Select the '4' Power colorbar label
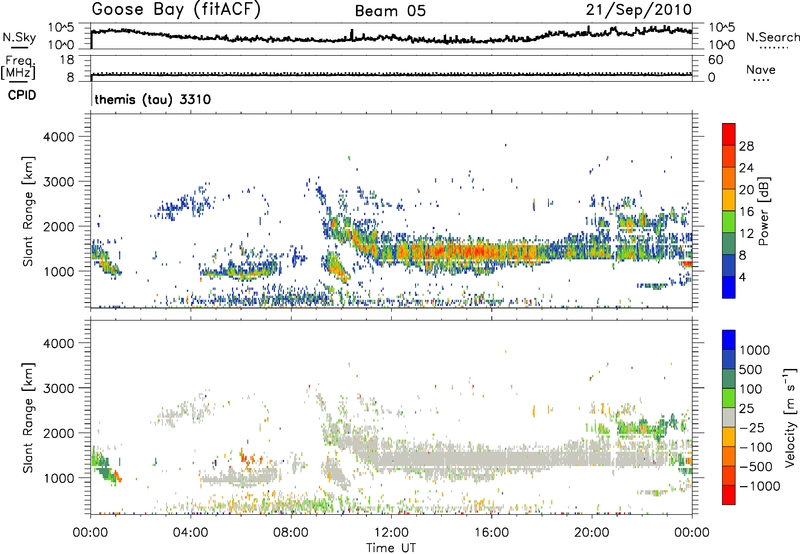The image size is (800, 554). (743, 277)
